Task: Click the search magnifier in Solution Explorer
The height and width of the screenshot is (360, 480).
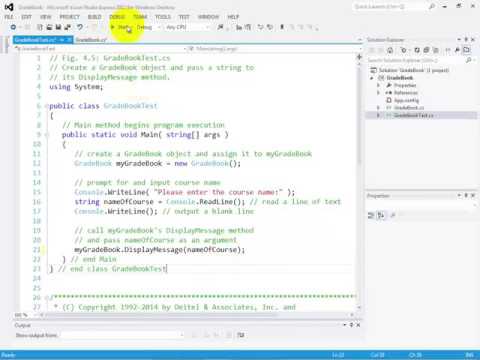Action: 469,60
